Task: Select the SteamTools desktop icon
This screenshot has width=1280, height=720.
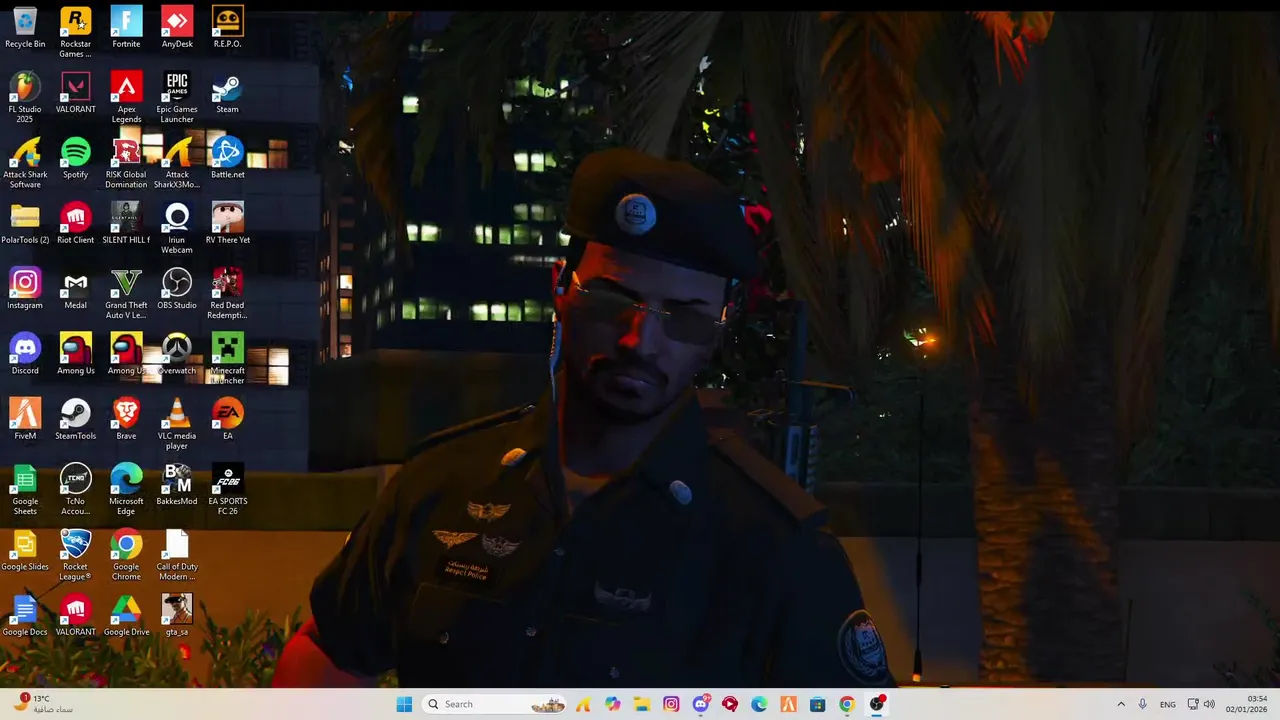Action: (x=76, y=420)
